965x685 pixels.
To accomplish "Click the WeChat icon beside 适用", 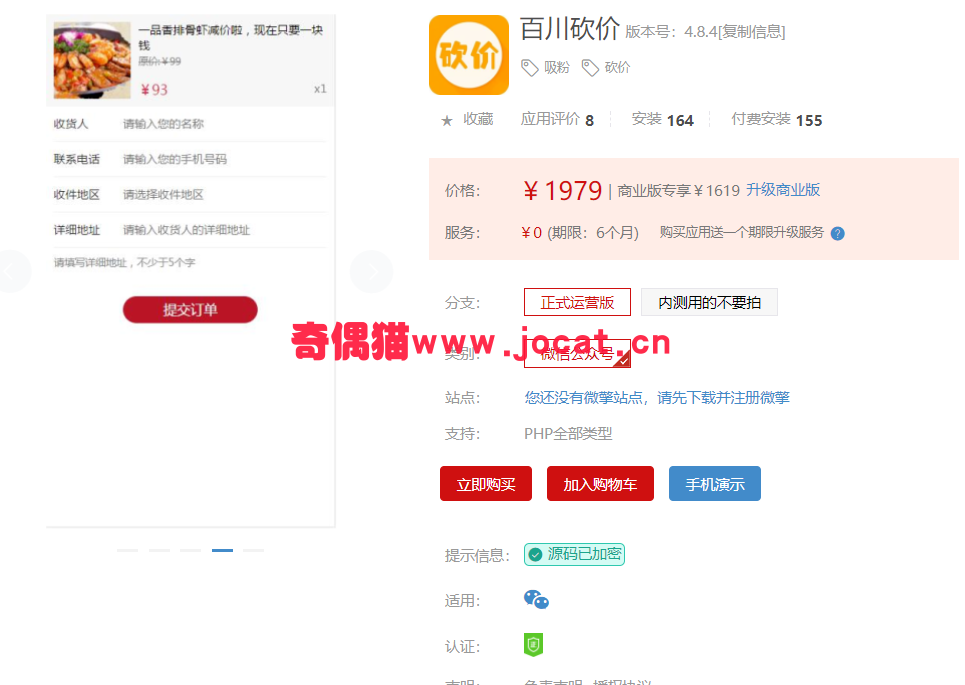I will click(536, 599).
